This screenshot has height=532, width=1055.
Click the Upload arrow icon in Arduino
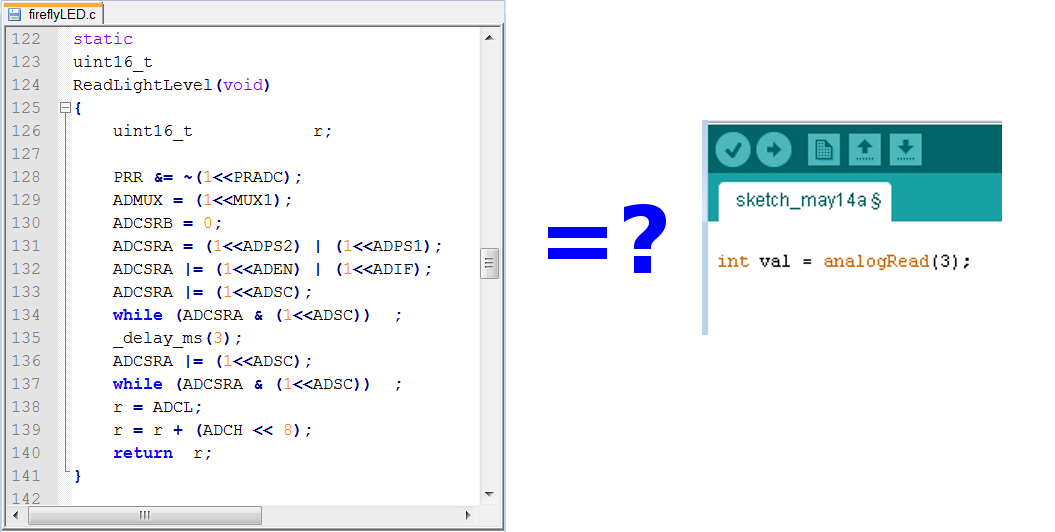click(x=774, y=149)
